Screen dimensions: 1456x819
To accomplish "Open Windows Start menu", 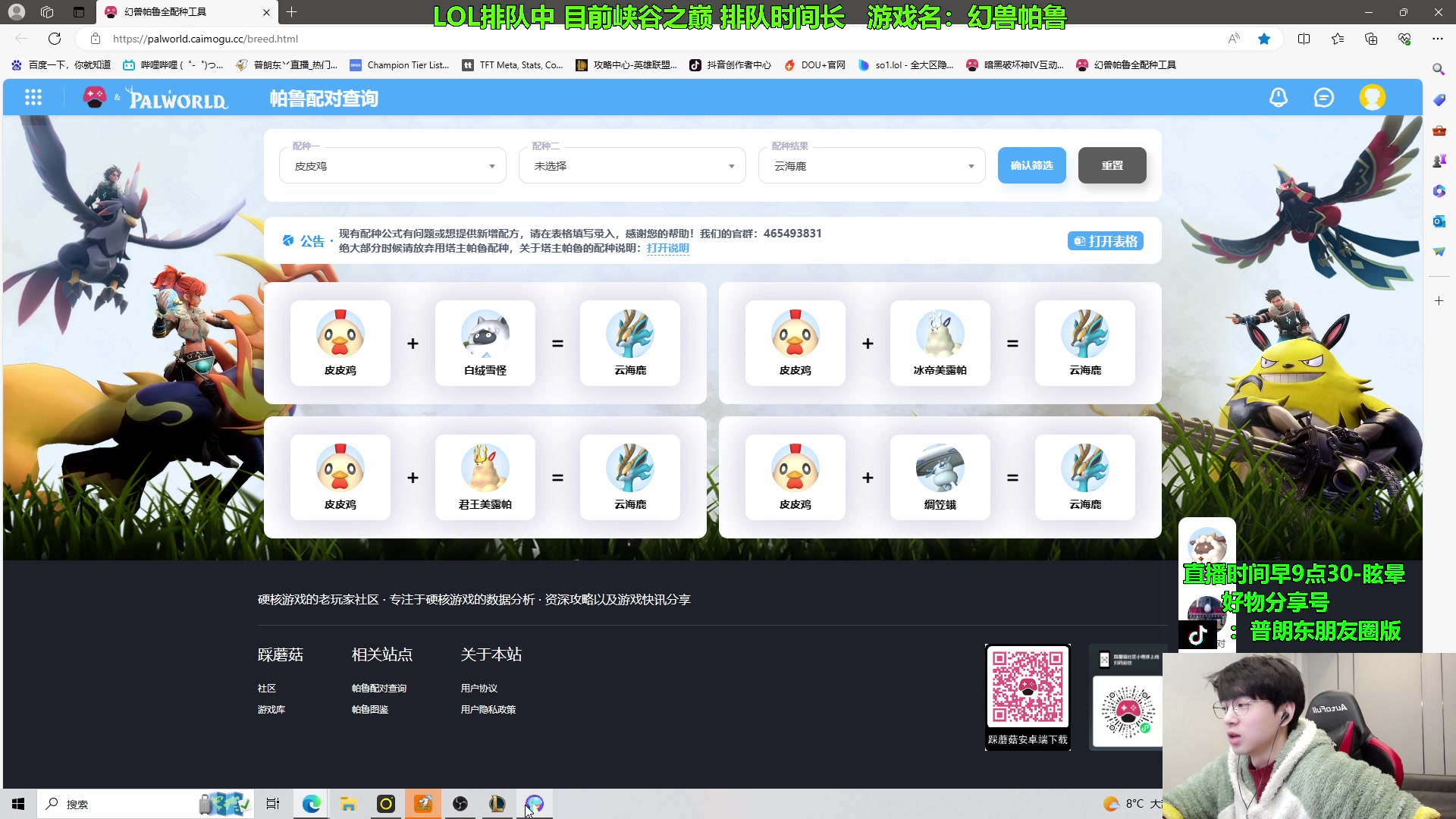I will (x=18, y=804).
